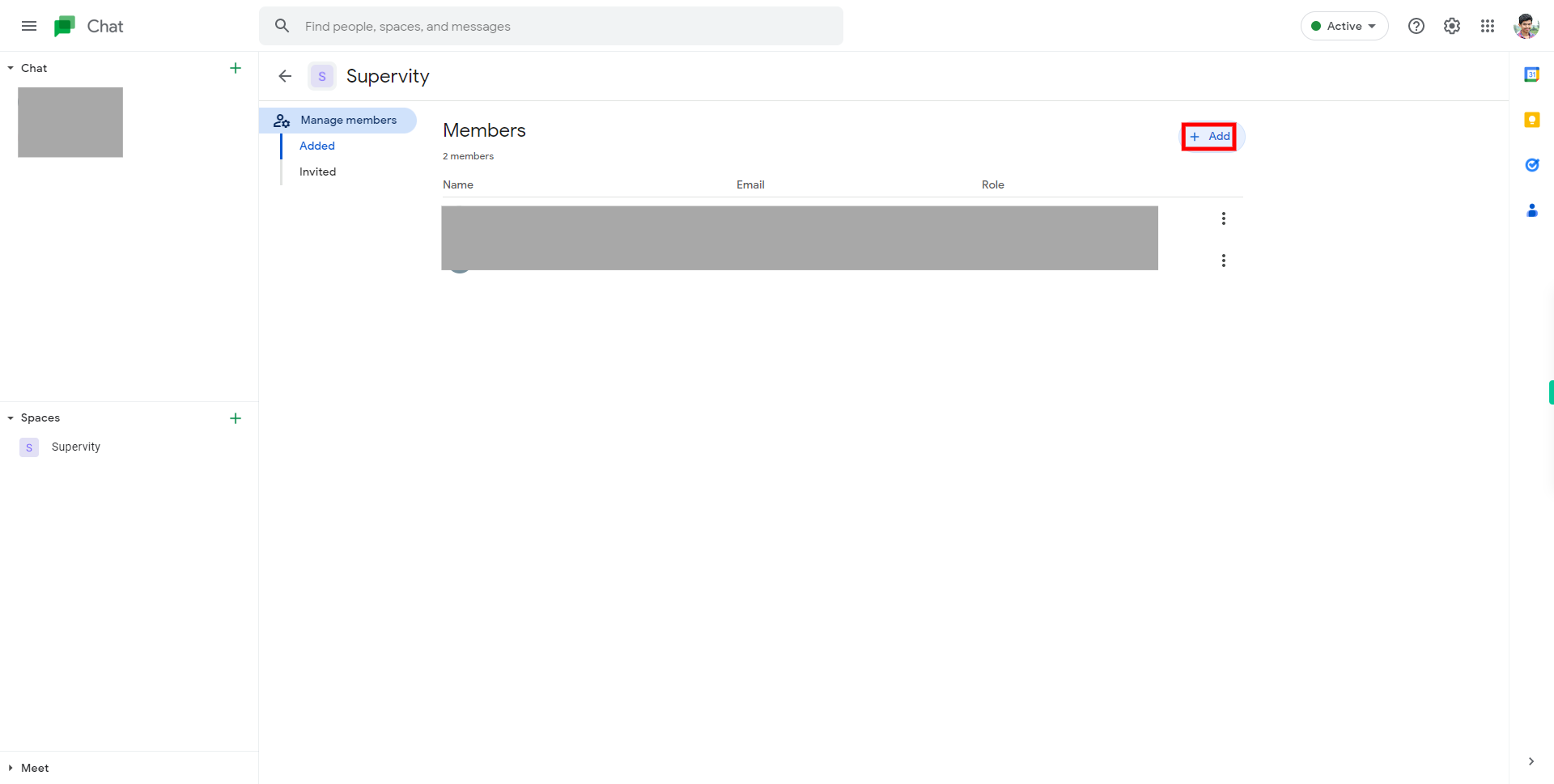The image size is (1554, 784).
Task: Click the Manage members icon
Action: 282,121
